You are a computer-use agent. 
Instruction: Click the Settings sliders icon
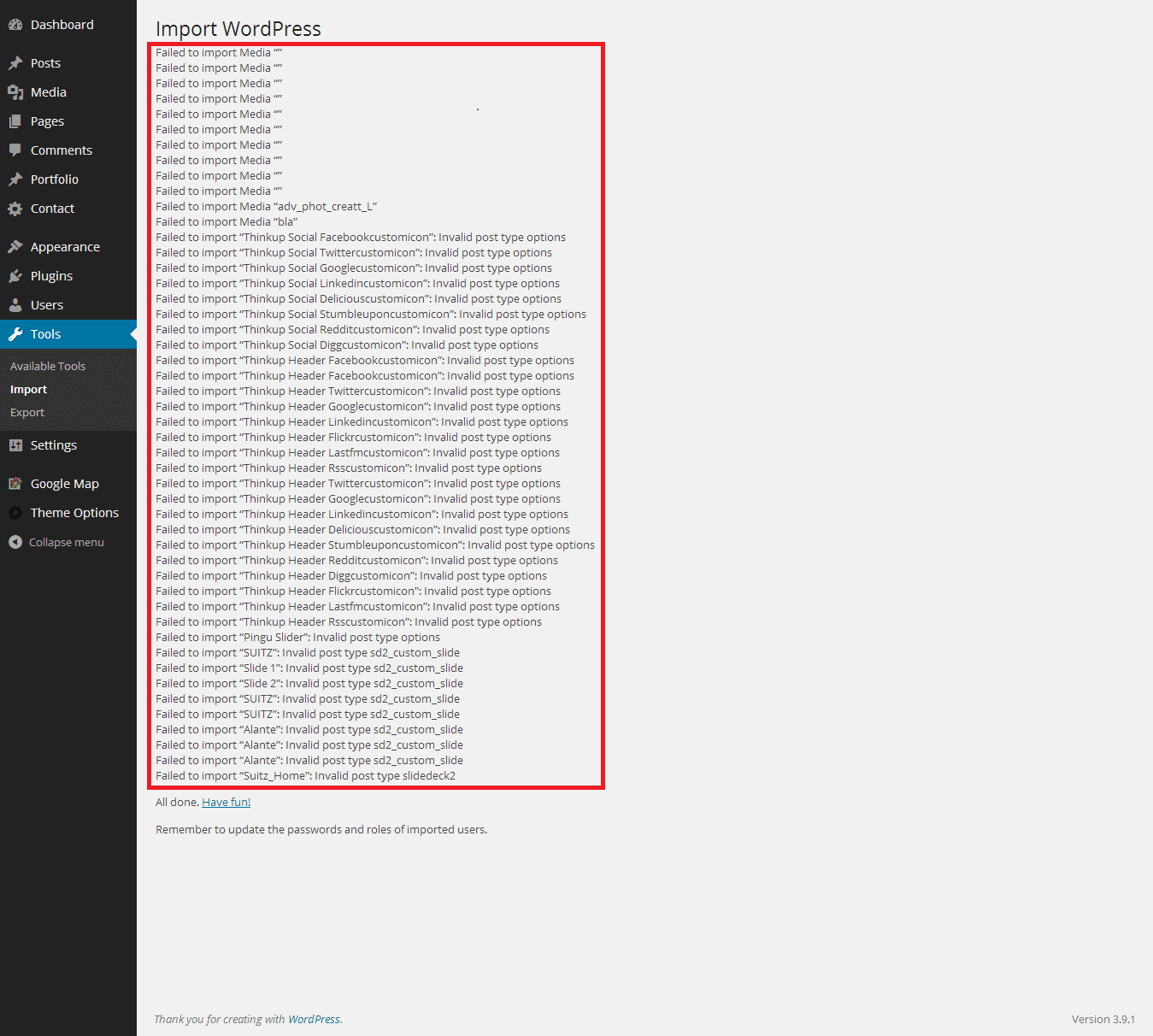point(15,445)
